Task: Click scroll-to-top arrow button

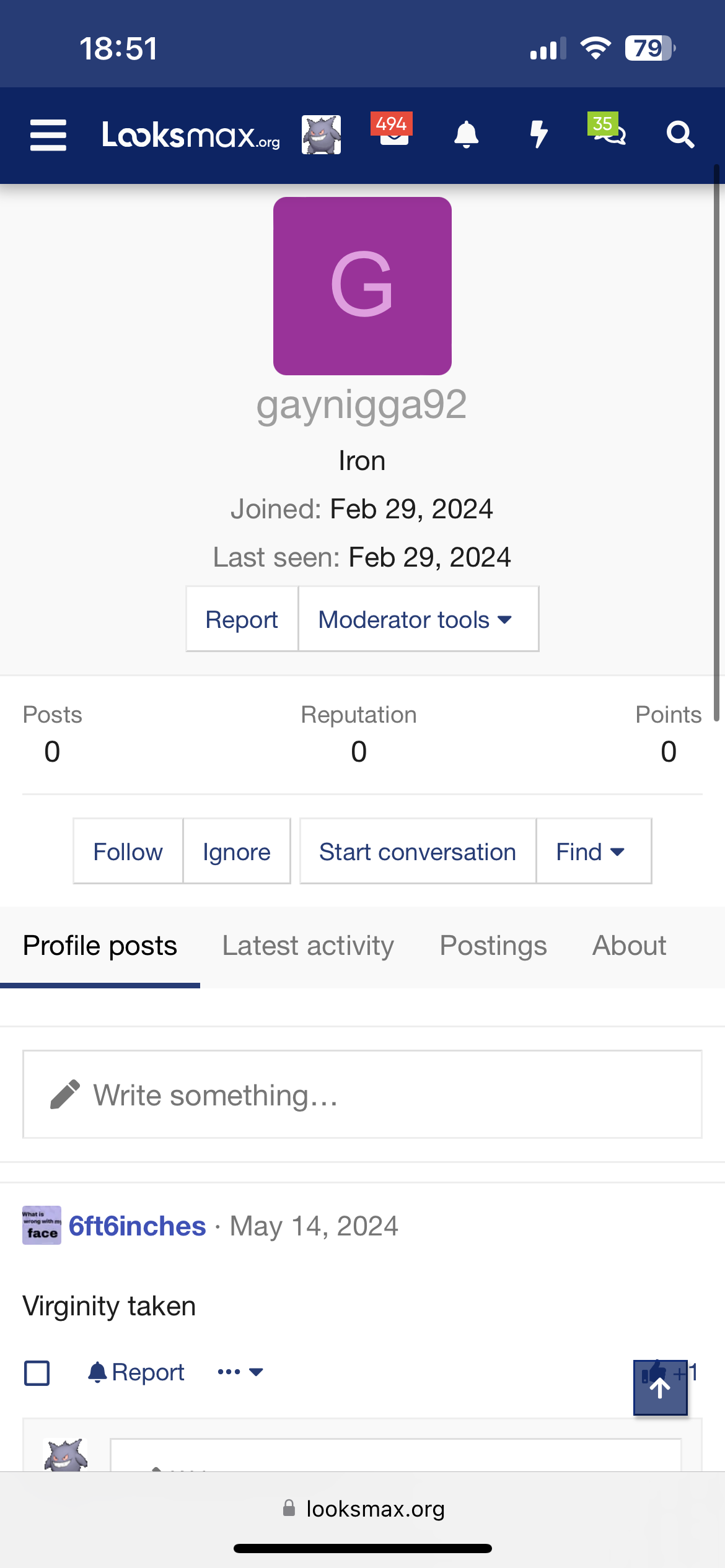Action: click(x=660, y=1388)
